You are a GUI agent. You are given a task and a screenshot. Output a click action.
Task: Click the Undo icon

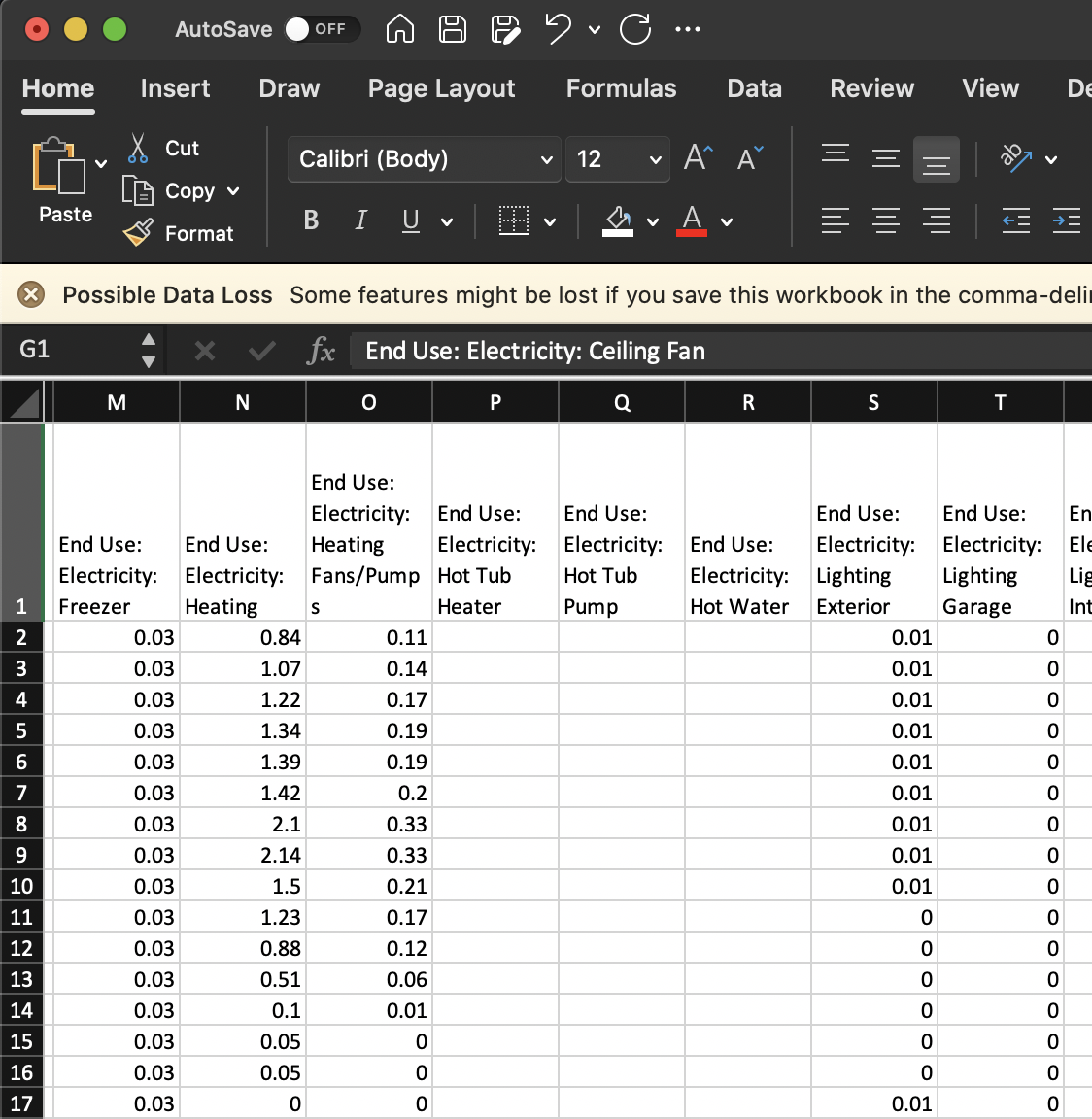click(x=563, y=29)
